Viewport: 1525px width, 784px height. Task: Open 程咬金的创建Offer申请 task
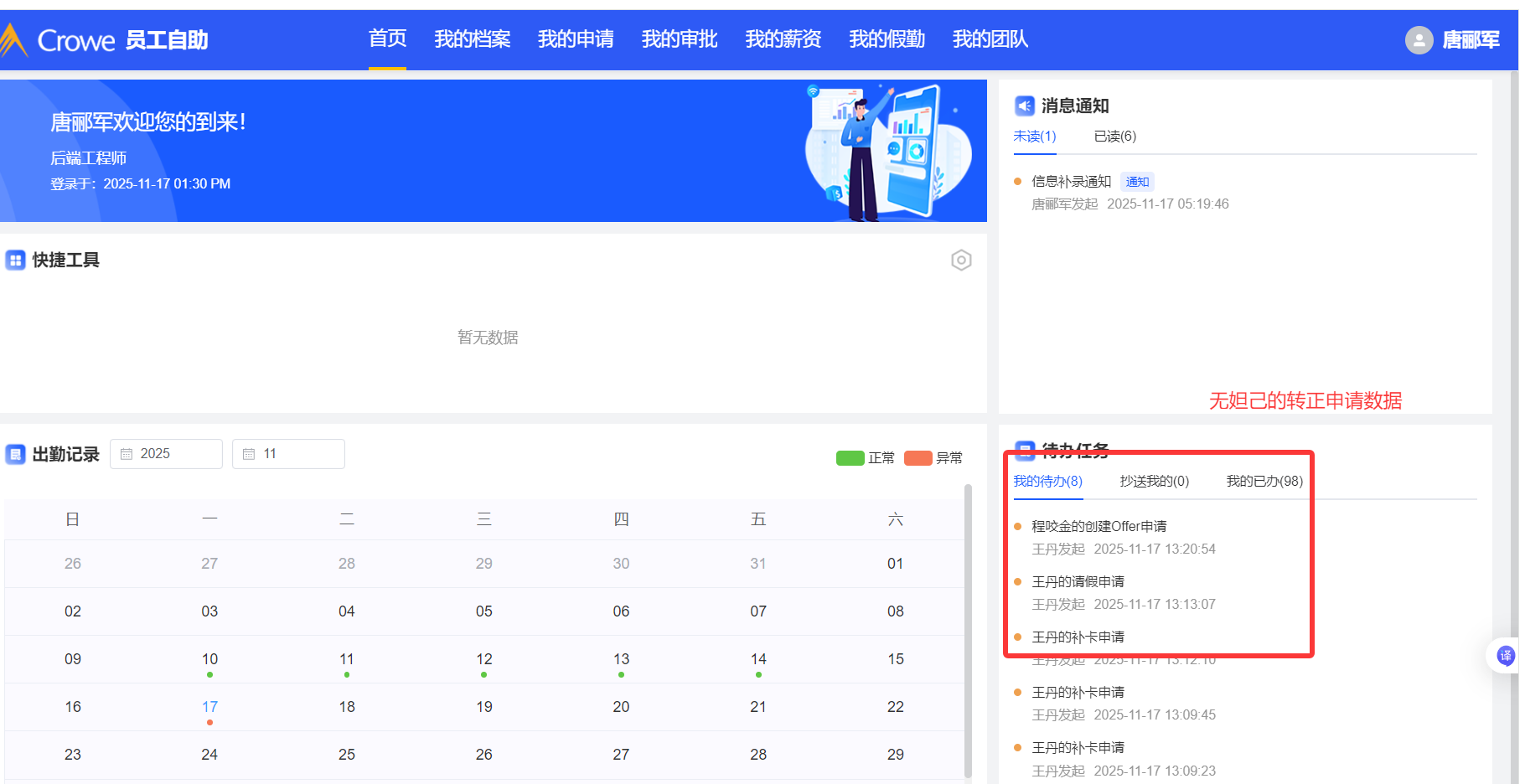tap(1099, 526)
